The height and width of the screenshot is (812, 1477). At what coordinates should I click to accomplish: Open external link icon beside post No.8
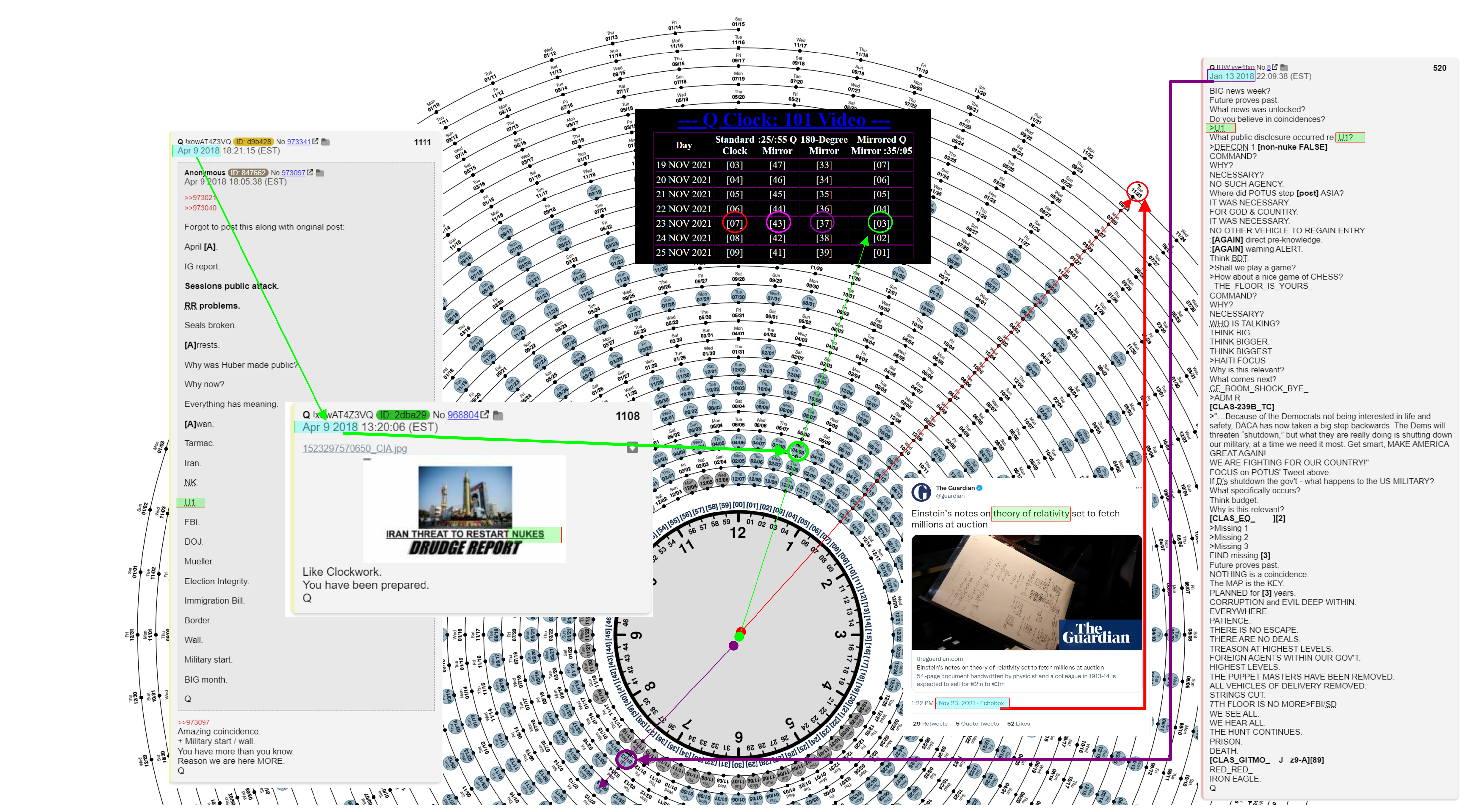click(x=1274, y=67)
